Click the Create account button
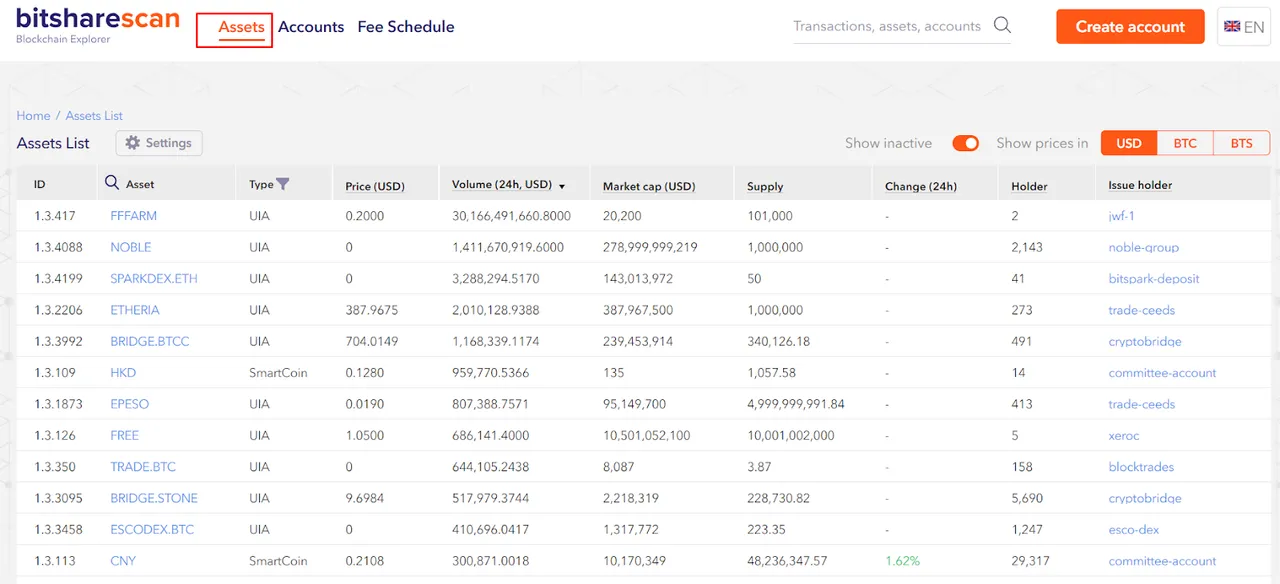The width and height of the screenshot is (1280, 584). tap(1130, 27)
